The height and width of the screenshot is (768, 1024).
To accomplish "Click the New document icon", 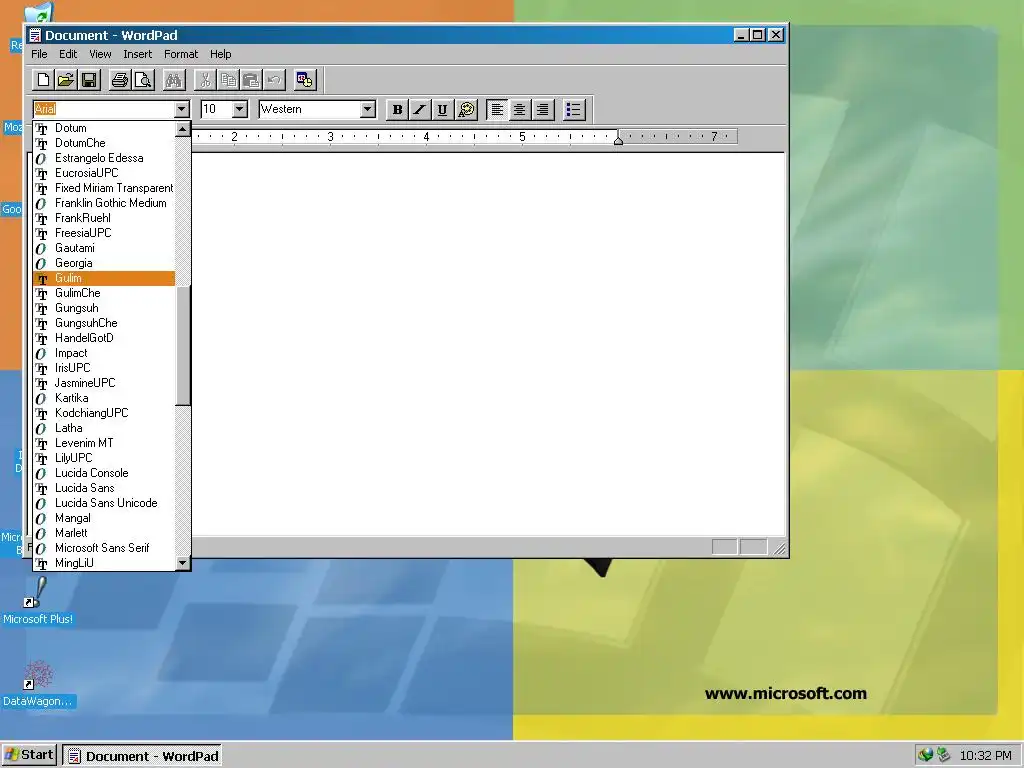I will pos(43,80).
